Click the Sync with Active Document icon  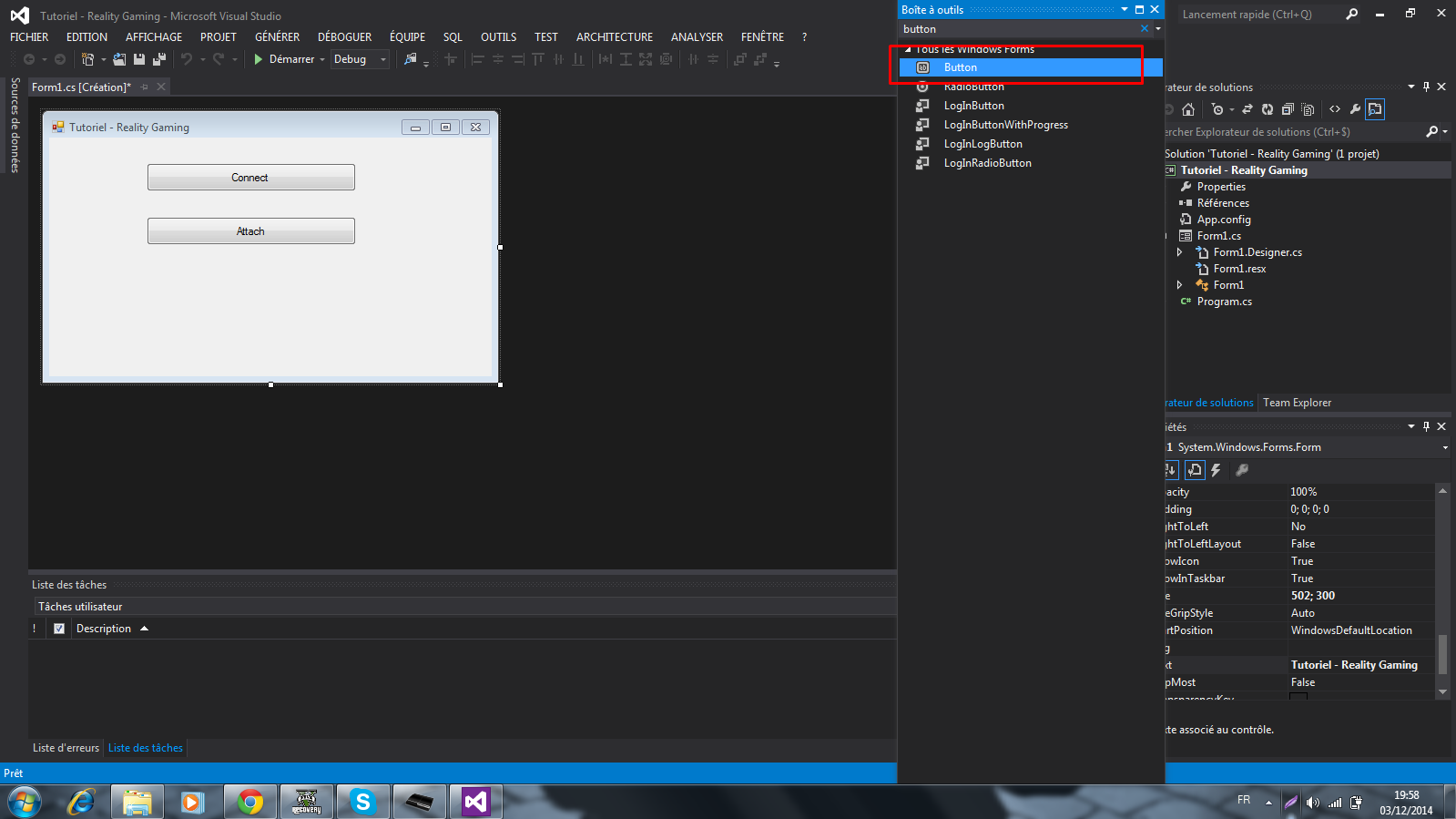click(1247, 109)
